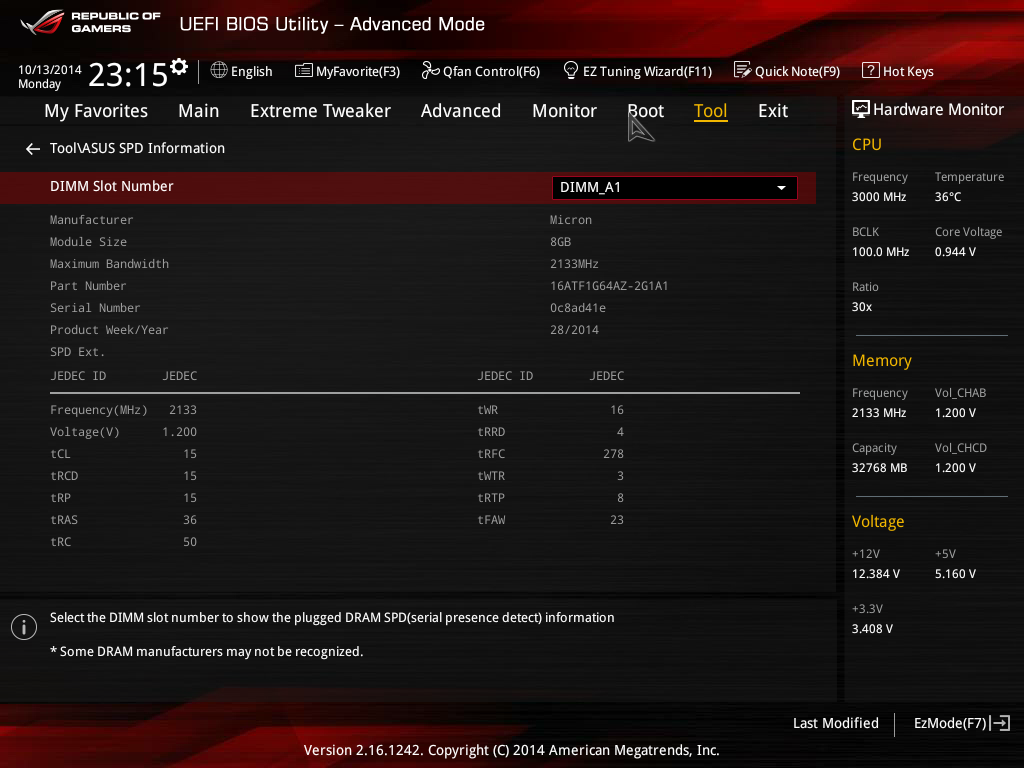Click Ratio value 30x

(861, 307)
